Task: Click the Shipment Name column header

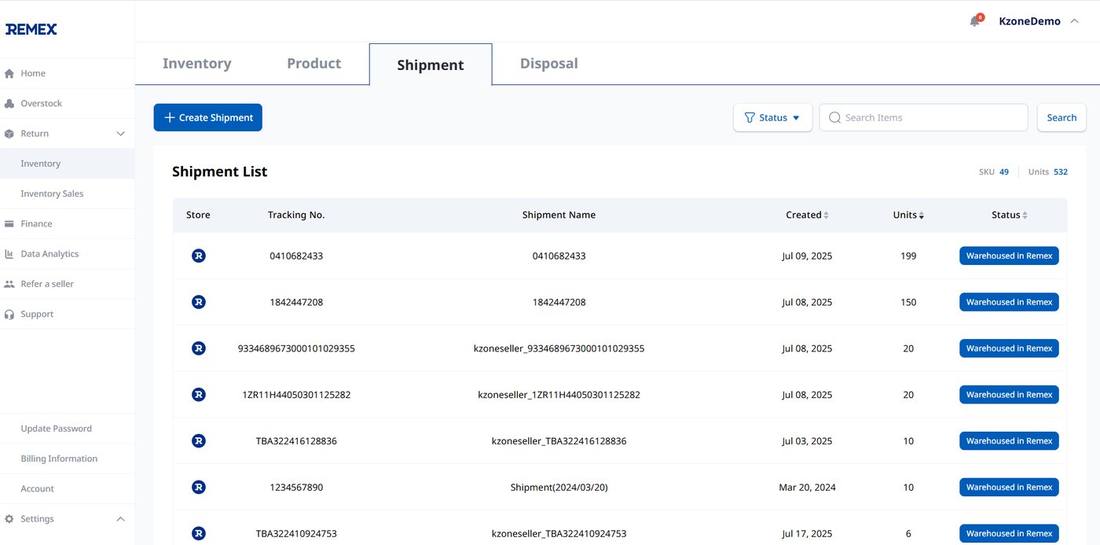Action: pos(559,215)
